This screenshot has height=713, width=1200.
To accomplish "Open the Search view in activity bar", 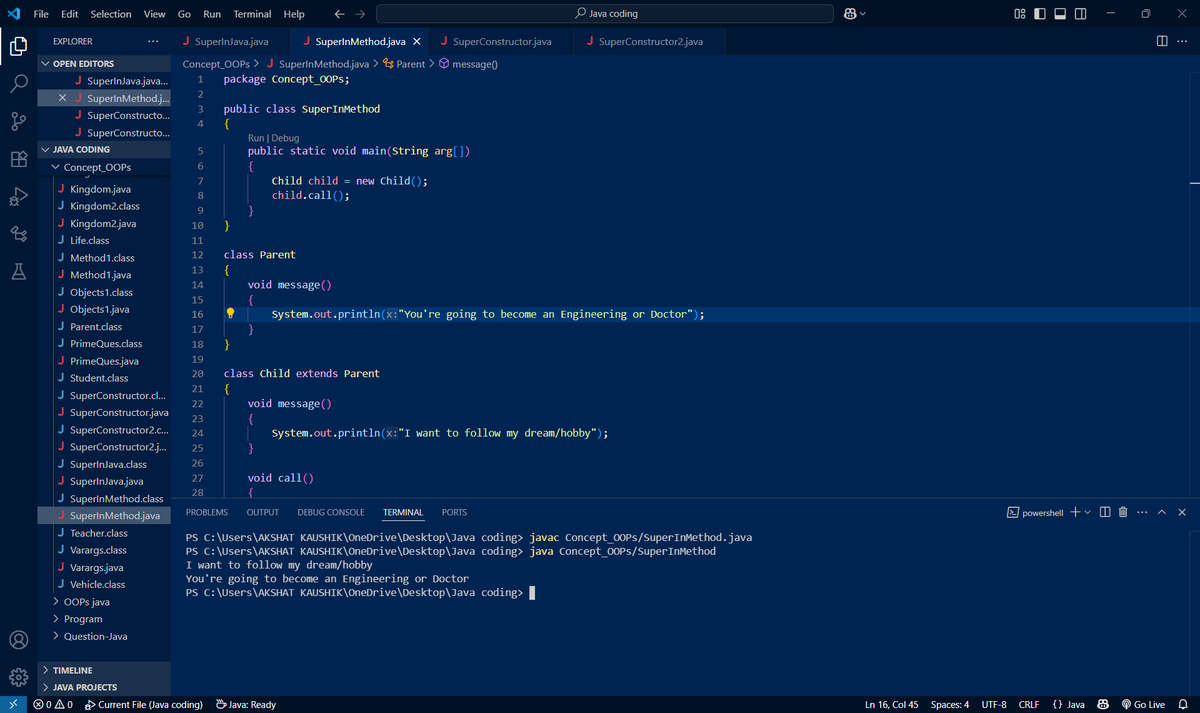I will point(18,84).
